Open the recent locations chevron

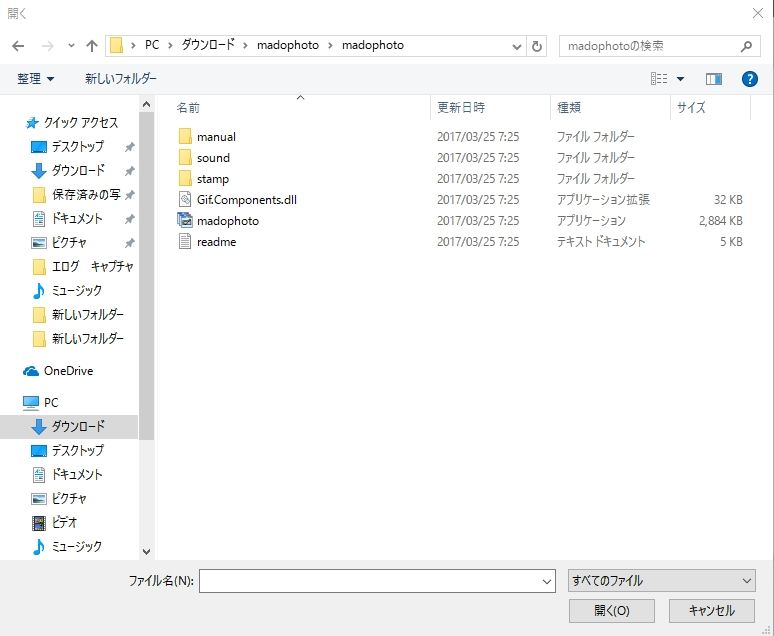(71, 46)
